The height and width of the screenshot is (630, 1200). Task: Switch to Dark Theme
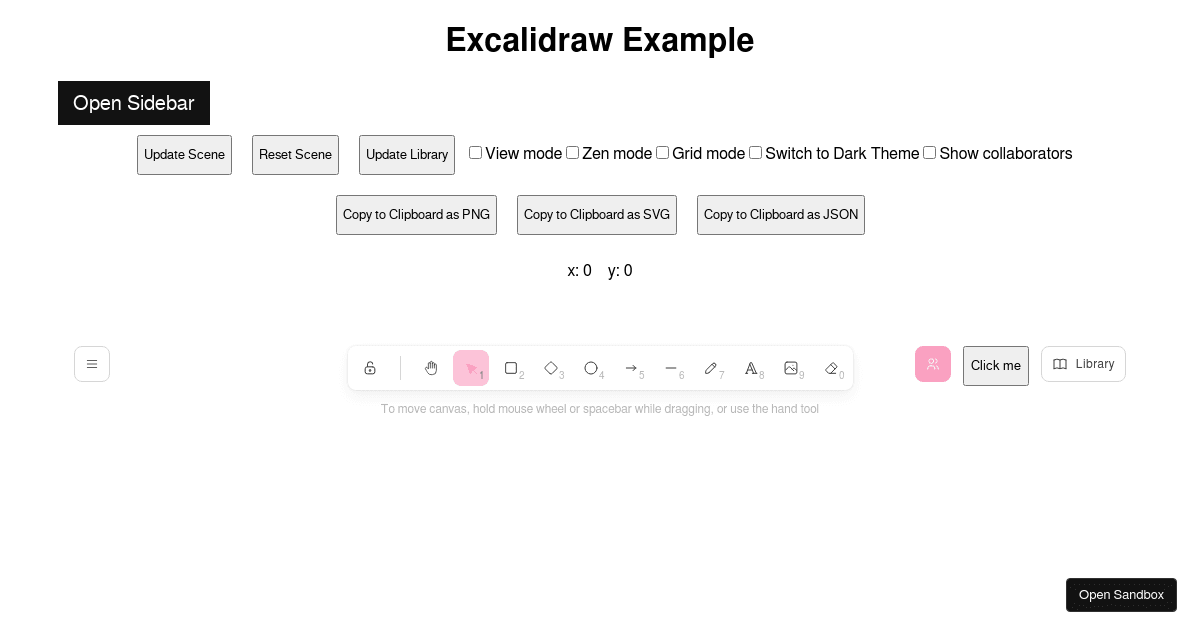click(x=755, y=152)
